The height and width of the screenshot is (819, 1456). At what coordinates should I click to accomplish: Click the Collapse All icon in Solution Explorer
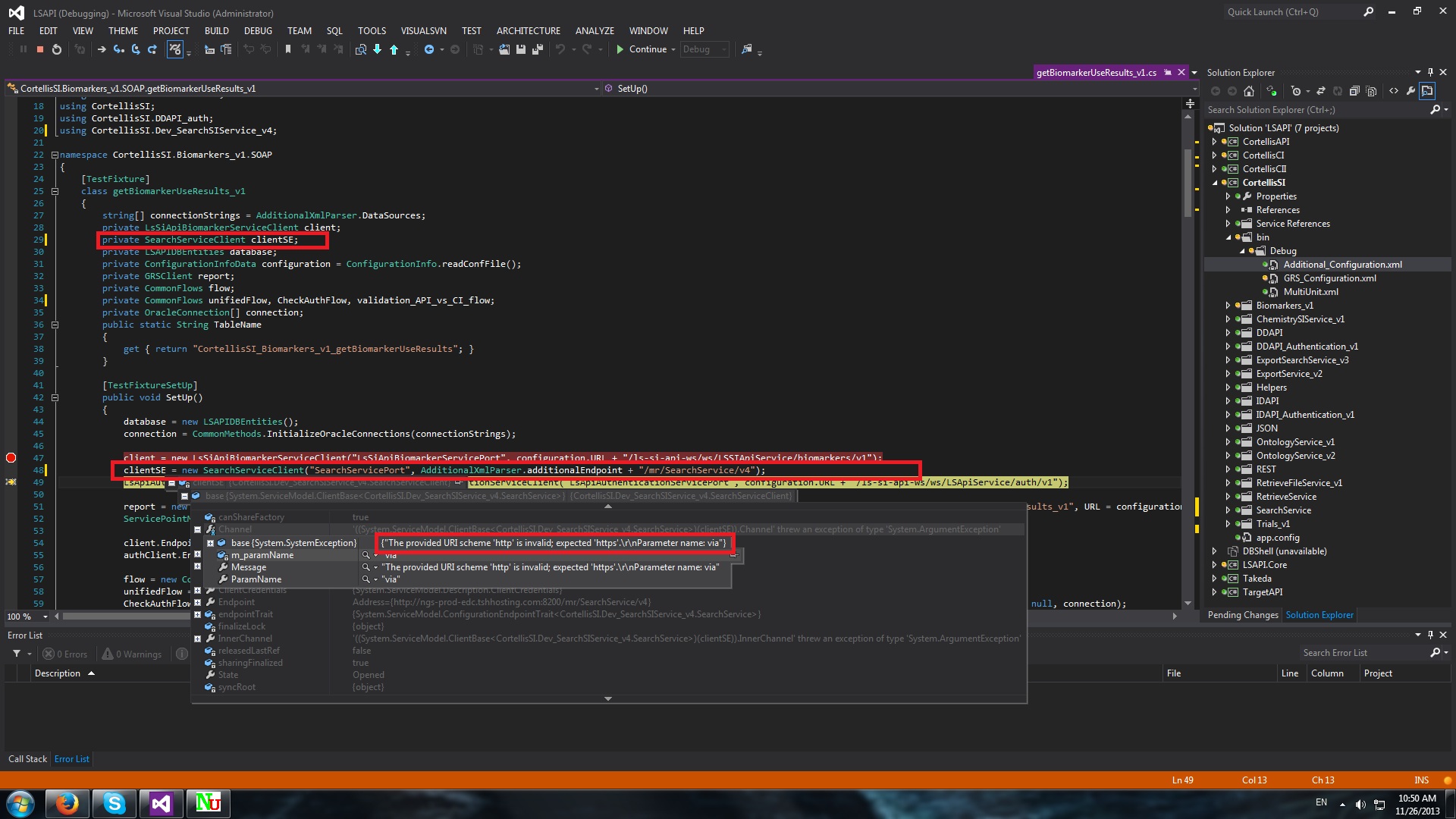coord(1354,91)
